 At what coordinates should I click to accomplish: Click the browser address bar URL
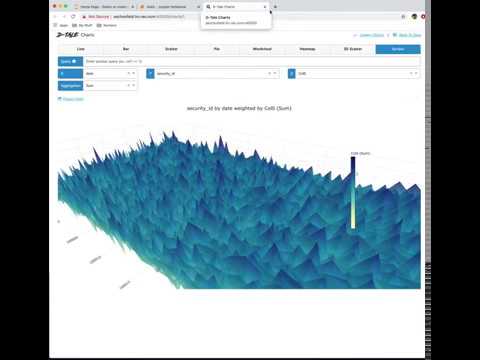tap(148, 16)
